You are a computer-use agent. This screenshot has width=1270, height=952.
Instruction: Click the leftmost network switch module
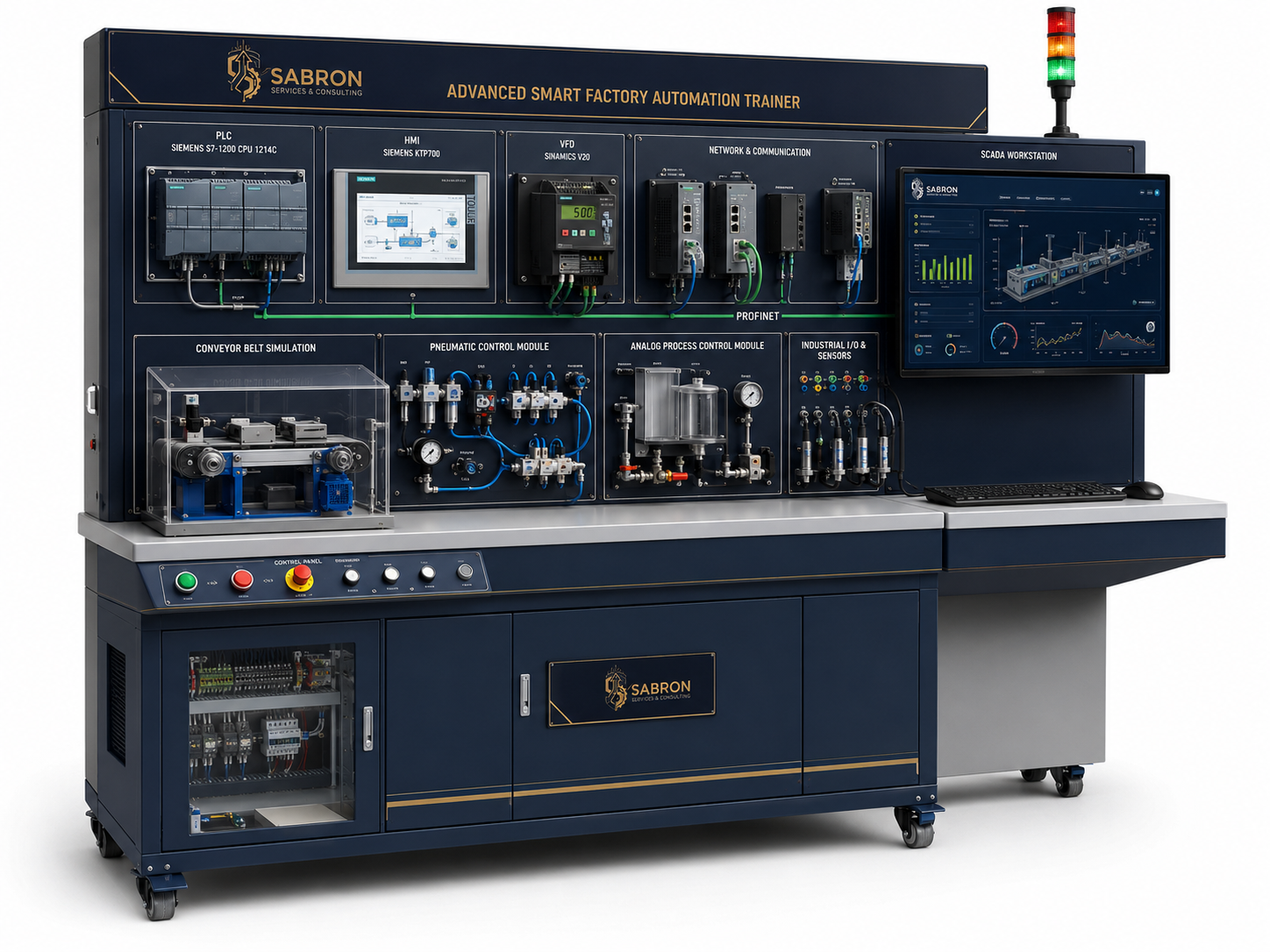pos(676,227)
